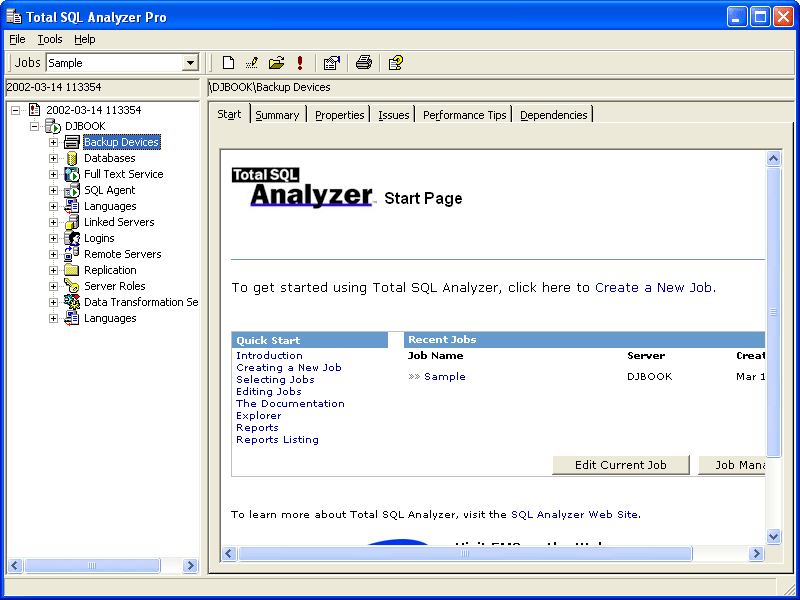Click the red exclamation Issues toolbar icon

point(300,63)
